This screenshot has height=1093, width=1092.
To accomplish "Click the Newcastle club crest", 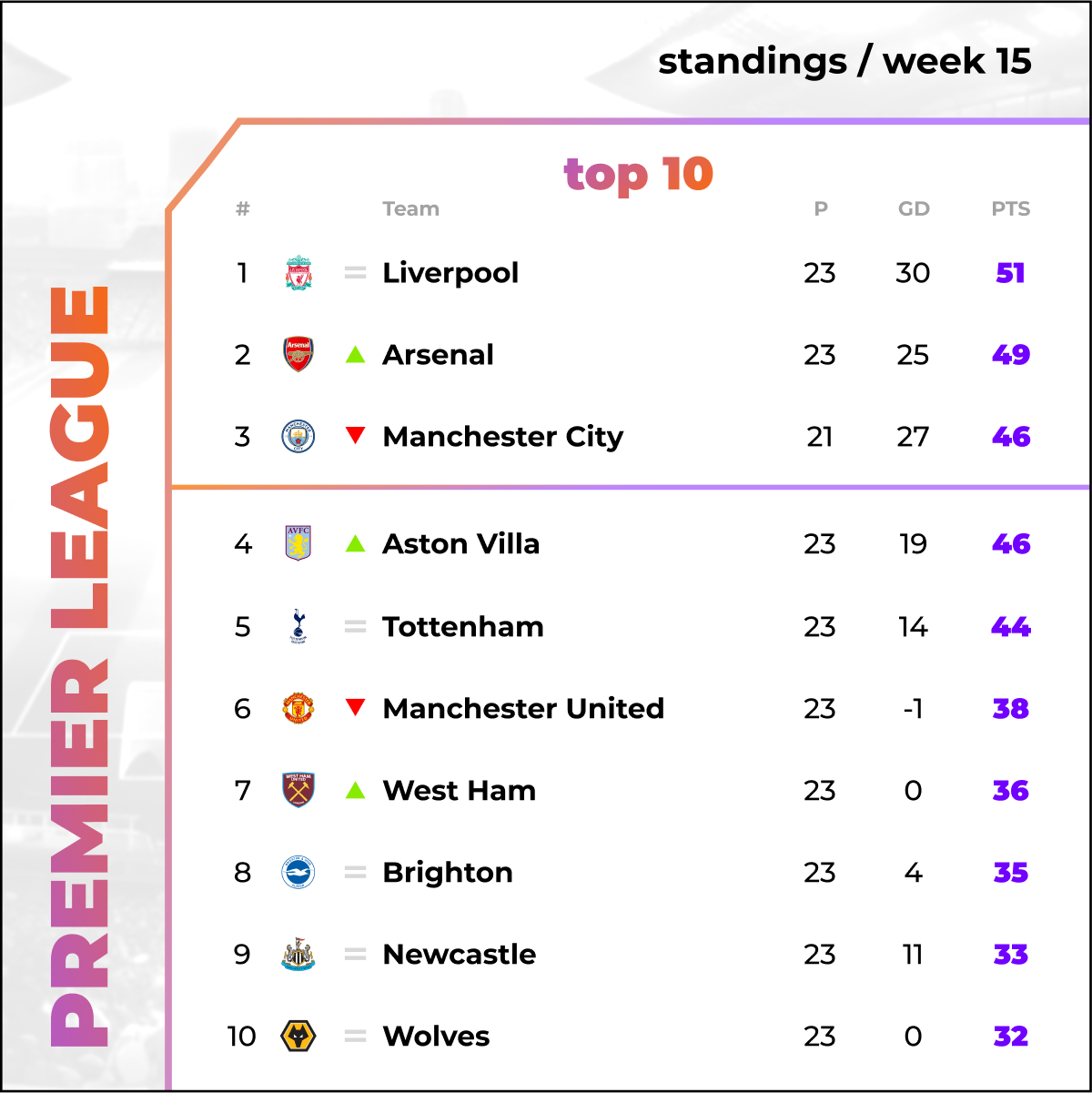I will tap(298, 955).
